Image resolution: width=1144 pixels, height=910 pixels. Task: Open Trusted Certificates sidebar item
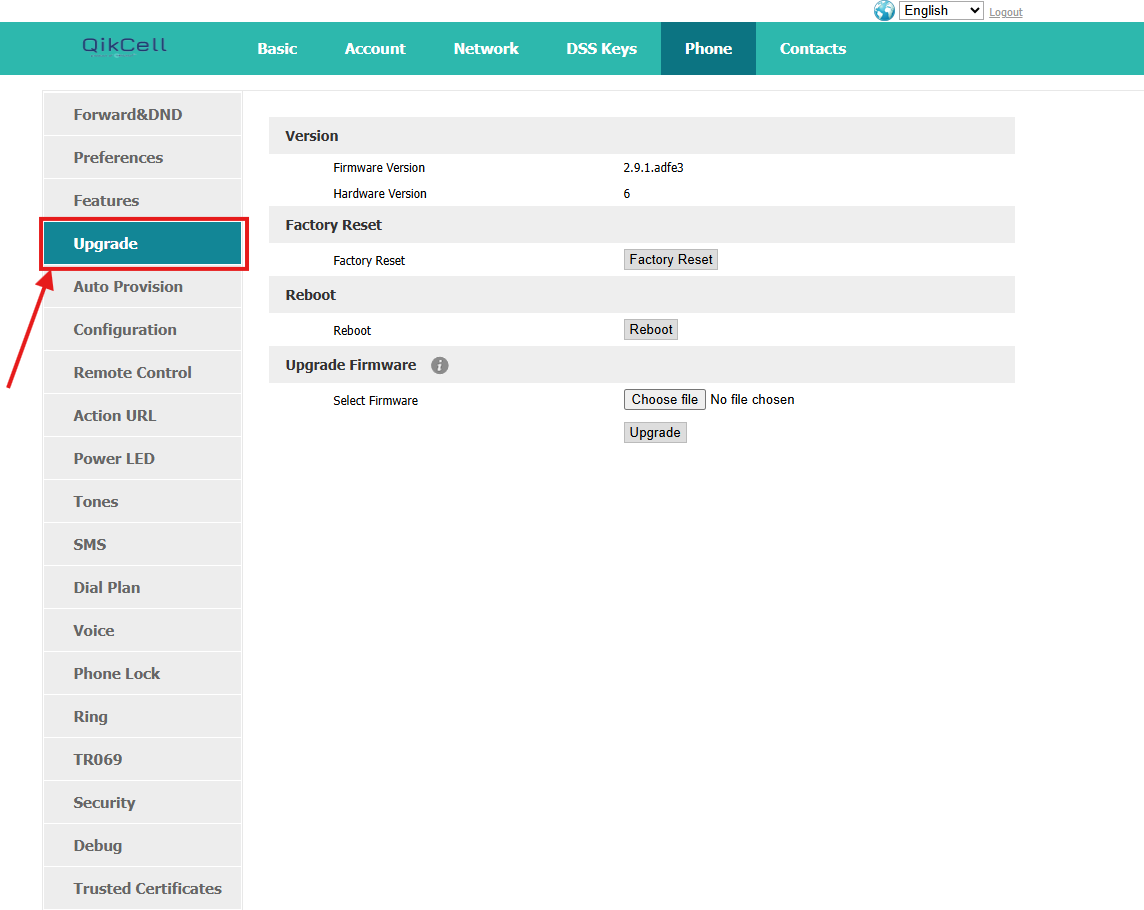point(146,889)
